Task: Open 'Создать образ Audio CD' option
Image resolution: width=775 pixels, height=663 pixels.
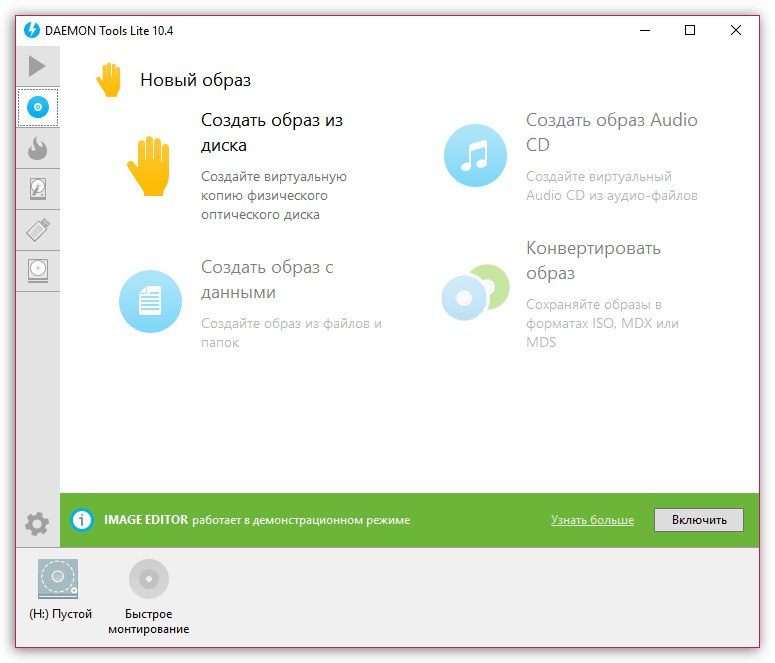Action: coord(611,133)
